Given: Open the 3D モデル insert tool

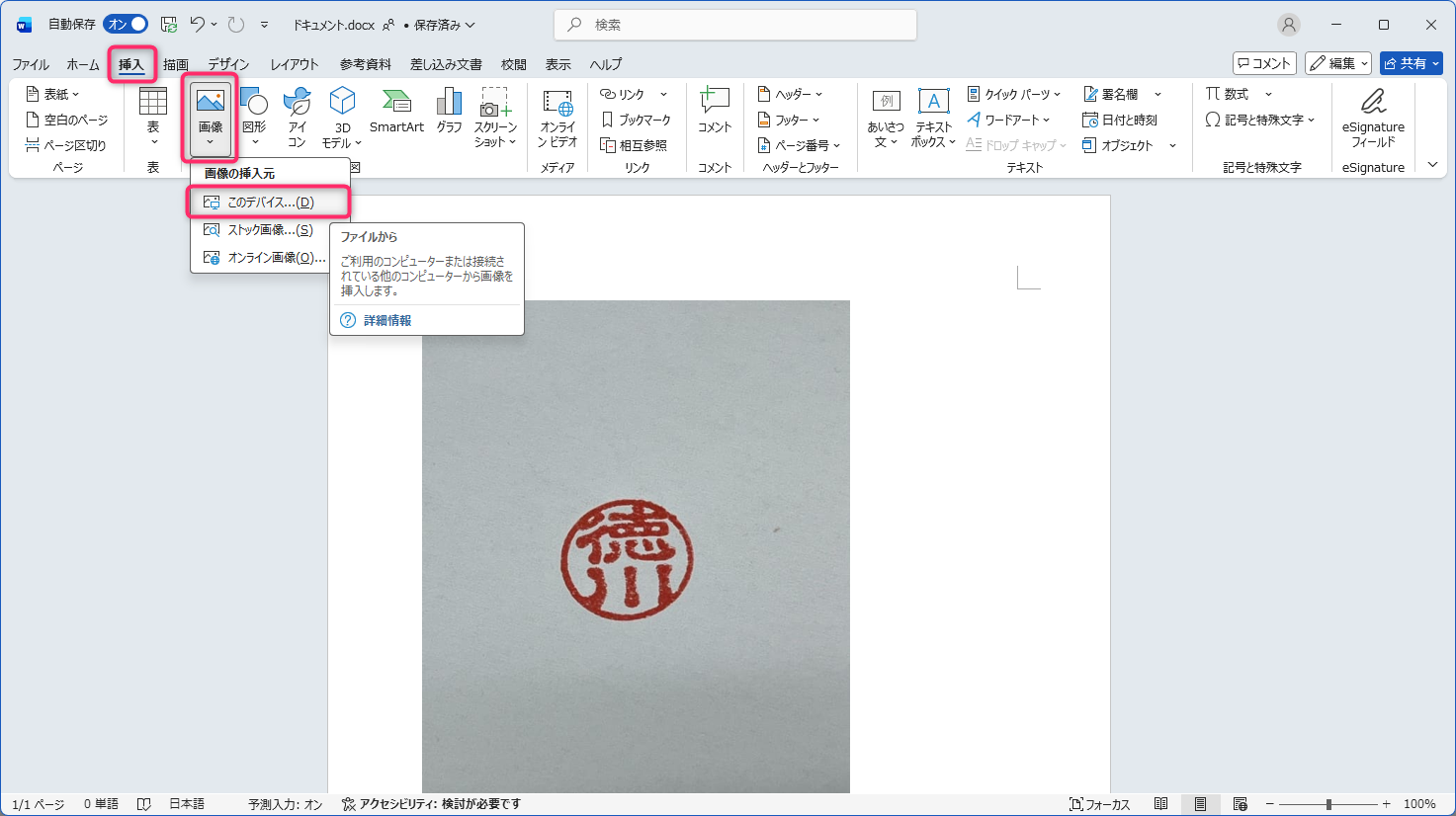Looking at the screenshot, I should (342, 114).
